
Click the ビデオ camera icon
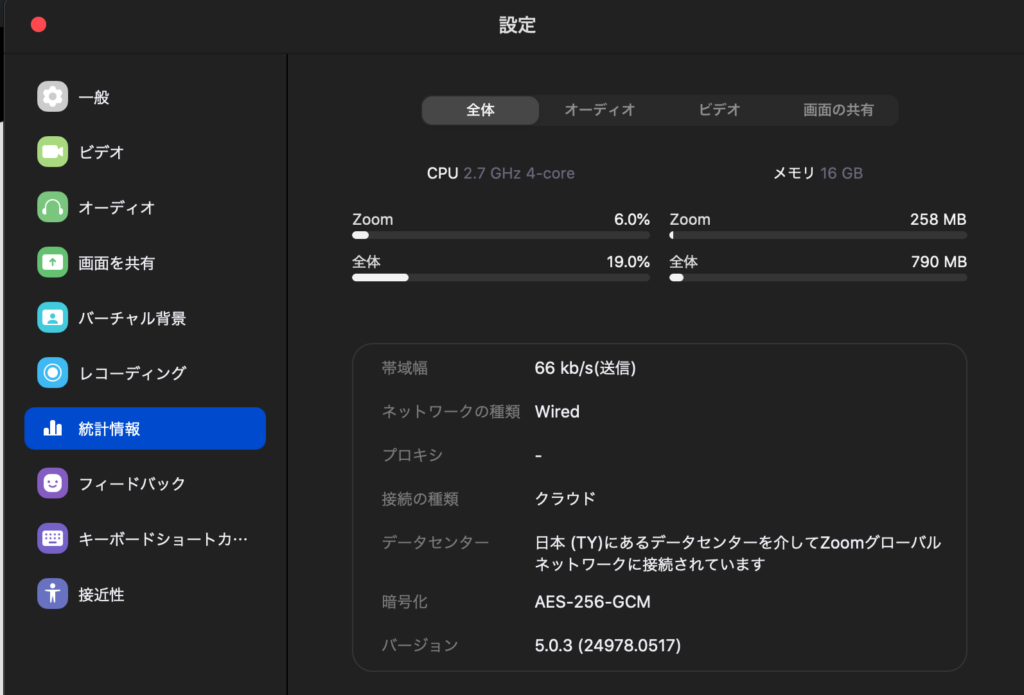(x=52, y=152)
